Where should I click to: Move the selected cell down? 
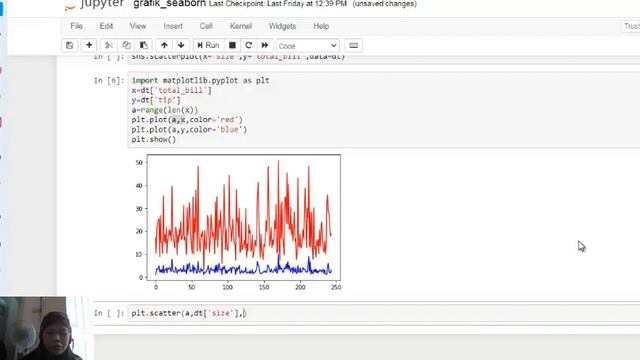(x=181, y=45)
